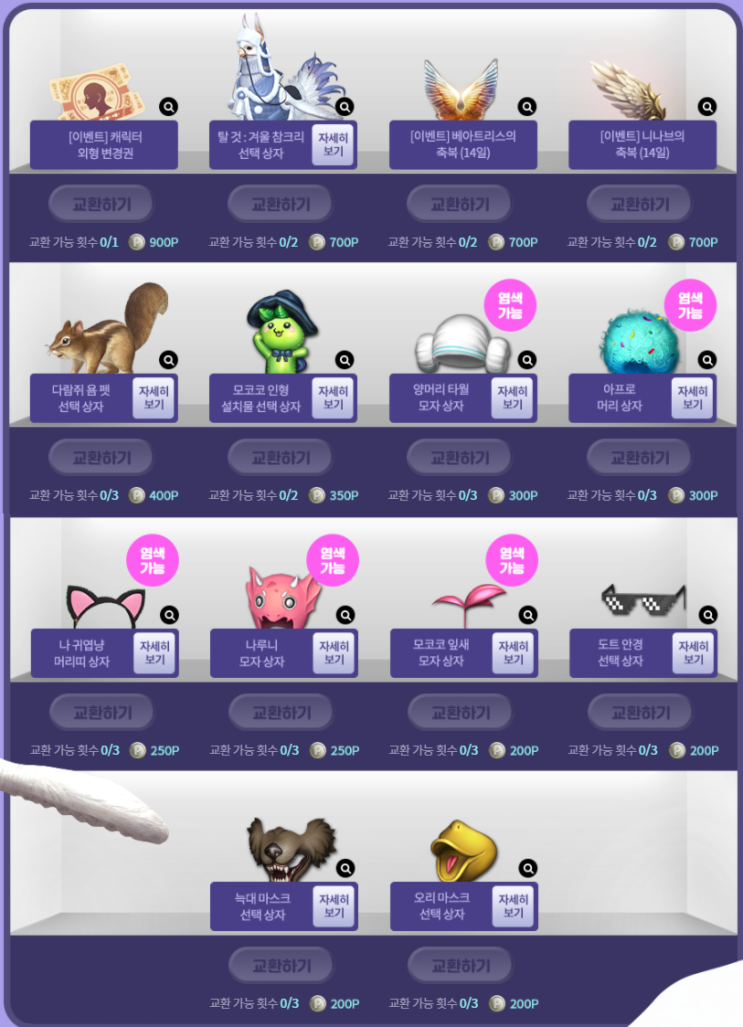View details of 도트 안경 선택 상자

pyautogui.click(x=694, y=652)
